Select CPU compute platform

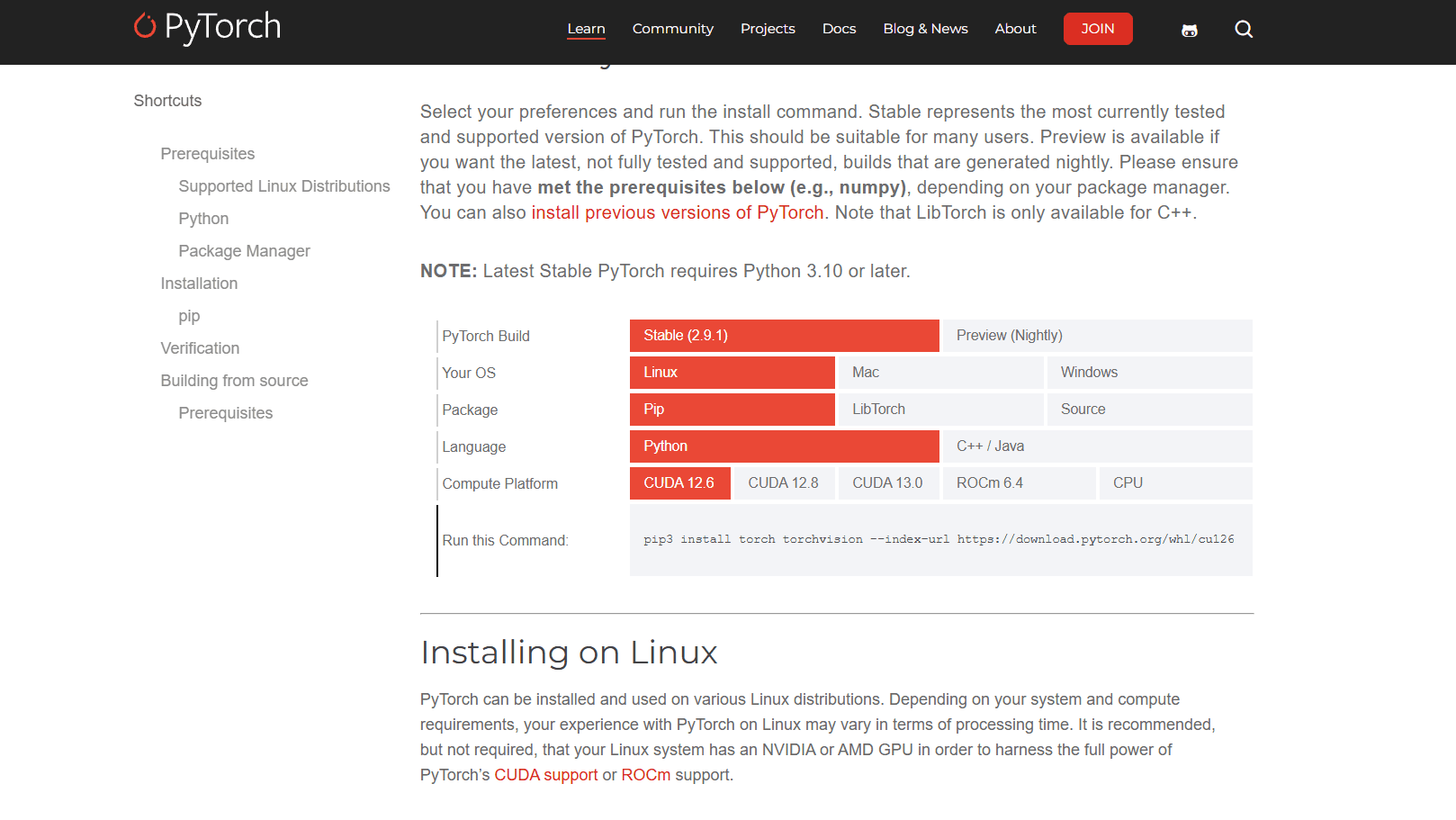point(1176,483)
